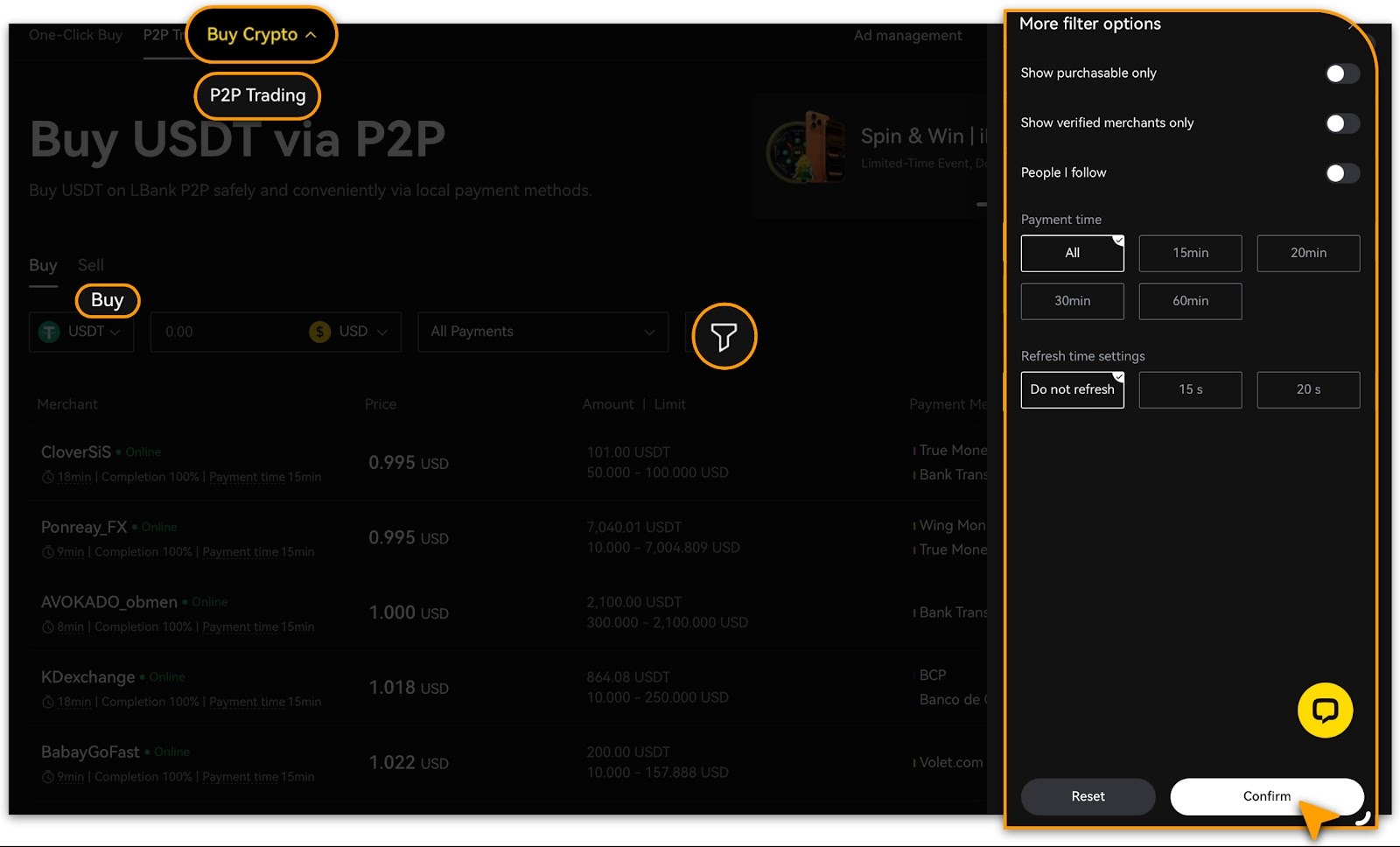Turn on People I follow switch

click(x=1341, y=173)
